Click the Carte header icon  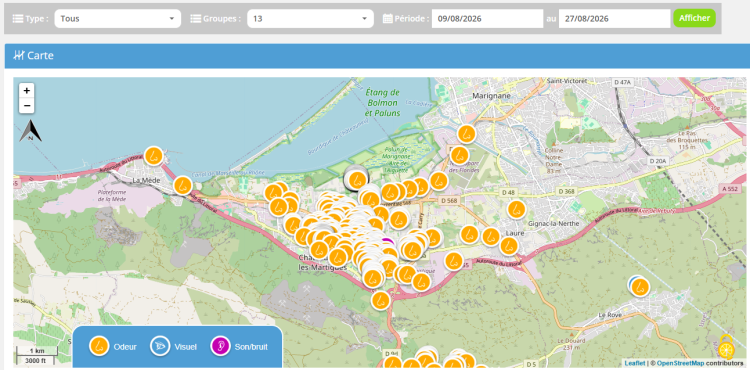tap(19, 55)
